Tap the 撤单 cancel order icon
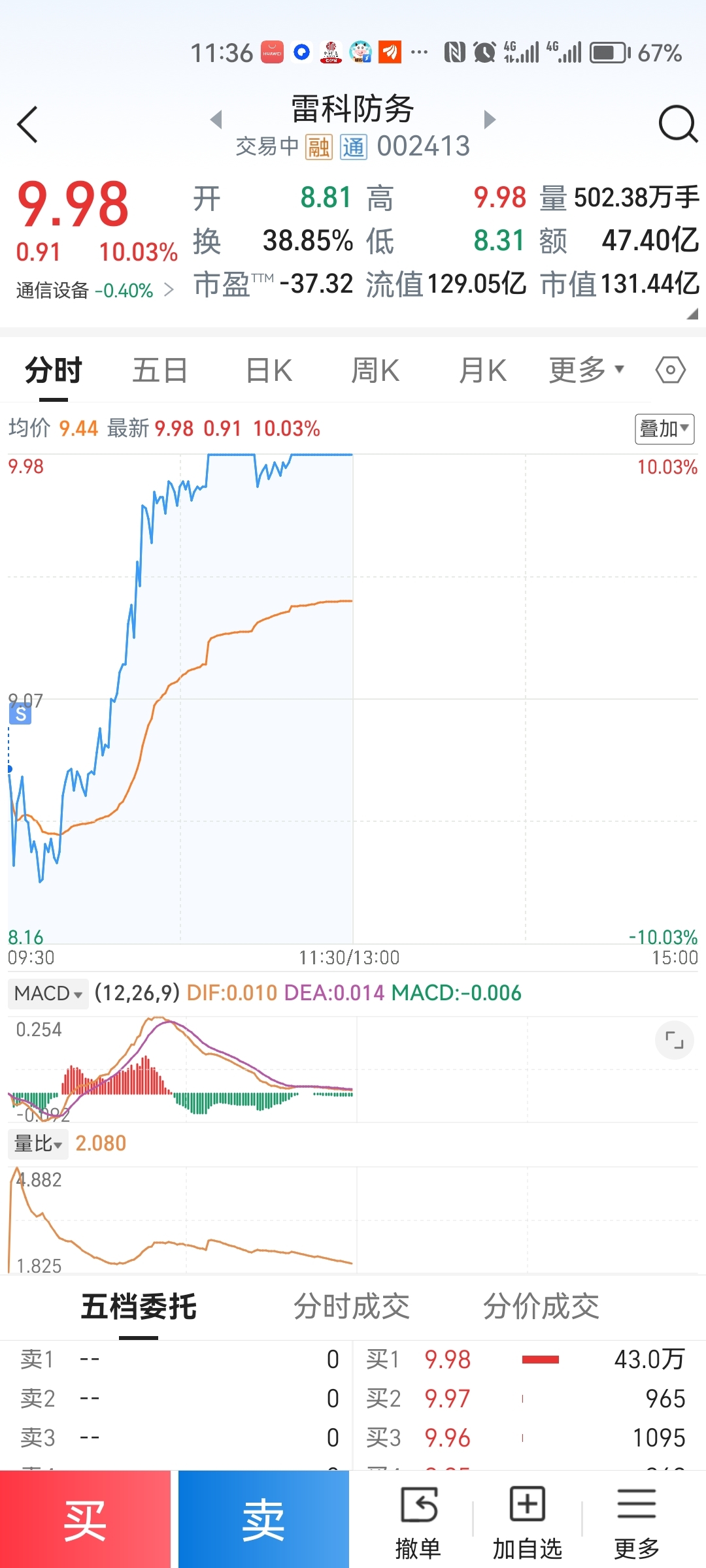The width and height of the screenshot is (706, 1568). tap(418, 1518)
